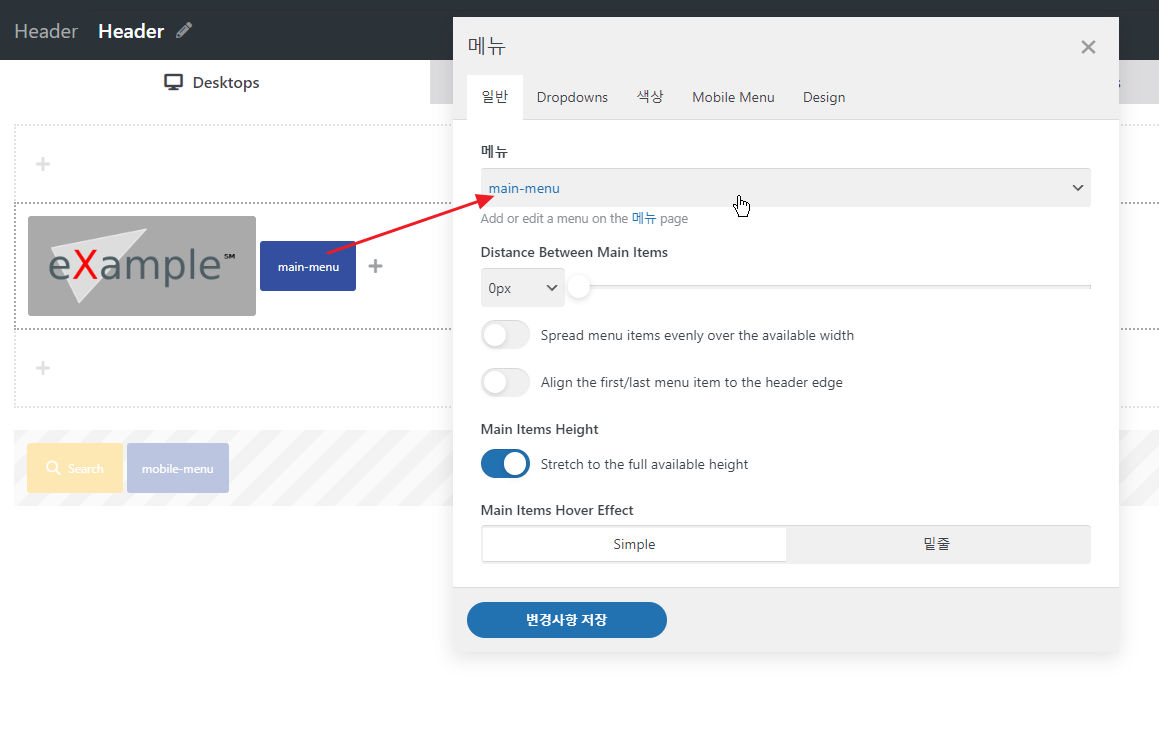This screenshot has height=745, width=1159.
Task: Toggle Spread menu items evenly switch
Action: 506,335
